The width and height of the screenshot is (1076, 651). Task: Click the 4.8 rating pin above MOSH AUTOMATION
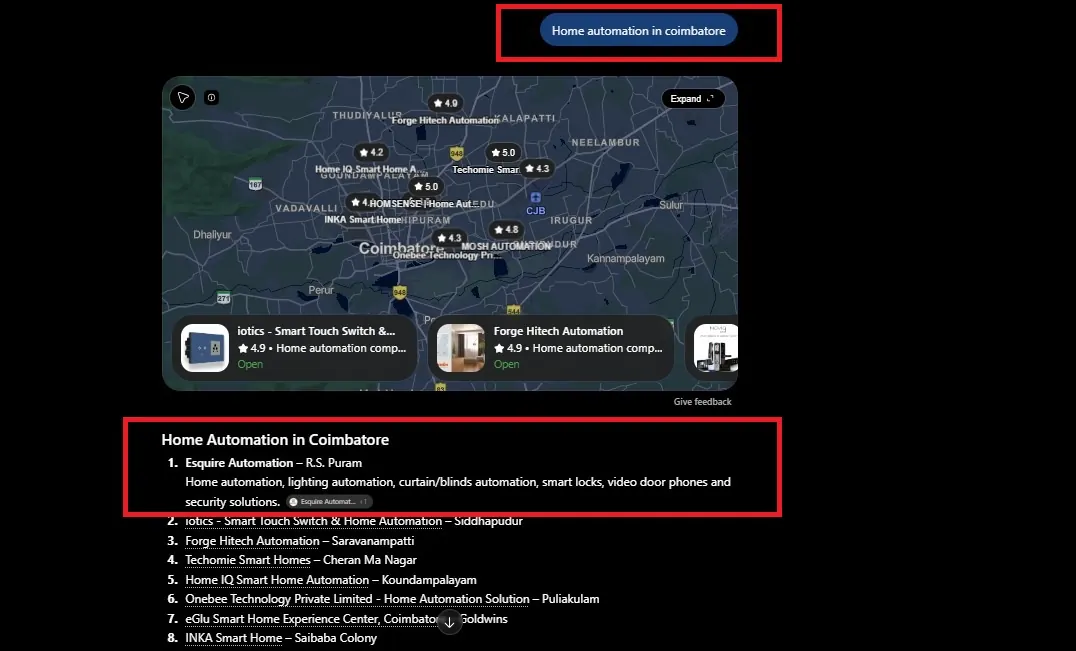pyautogui.click(x=506, y=230)
